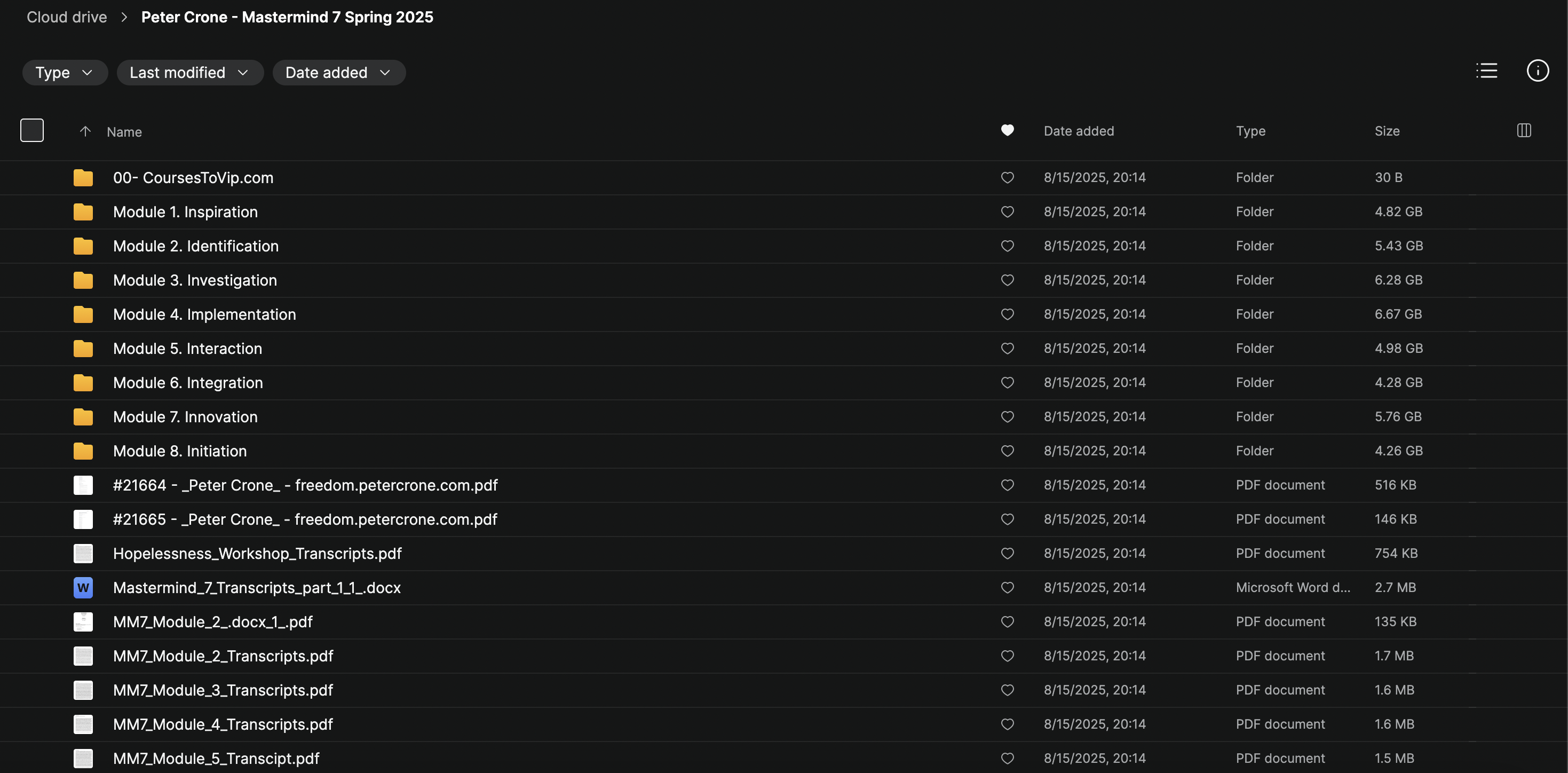Click the Module 1. Inspiration folder icon
This screenshot has height=773, width=1568.
83,212
